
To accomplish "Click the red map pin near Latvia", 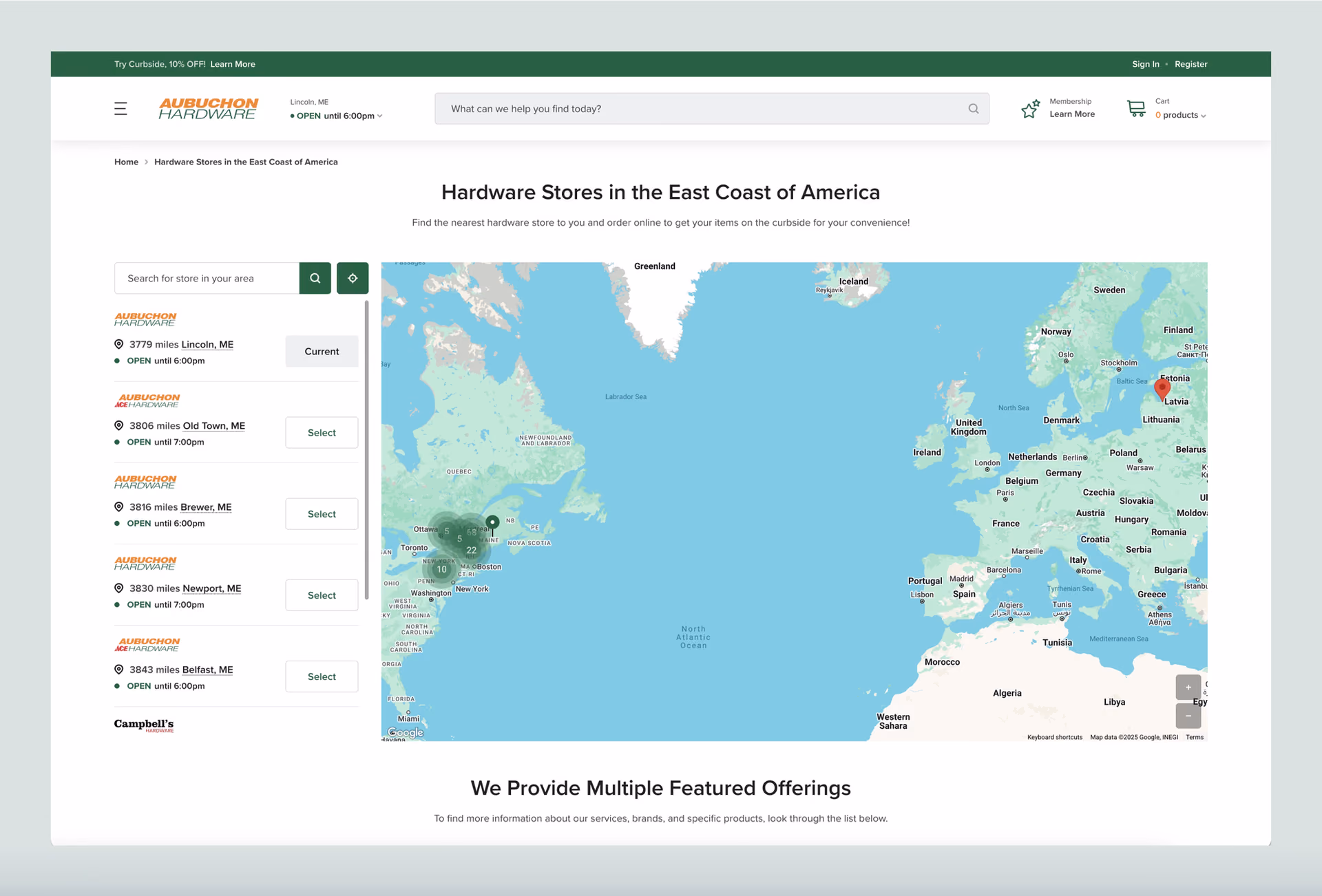I will (x=1162, y=390).
